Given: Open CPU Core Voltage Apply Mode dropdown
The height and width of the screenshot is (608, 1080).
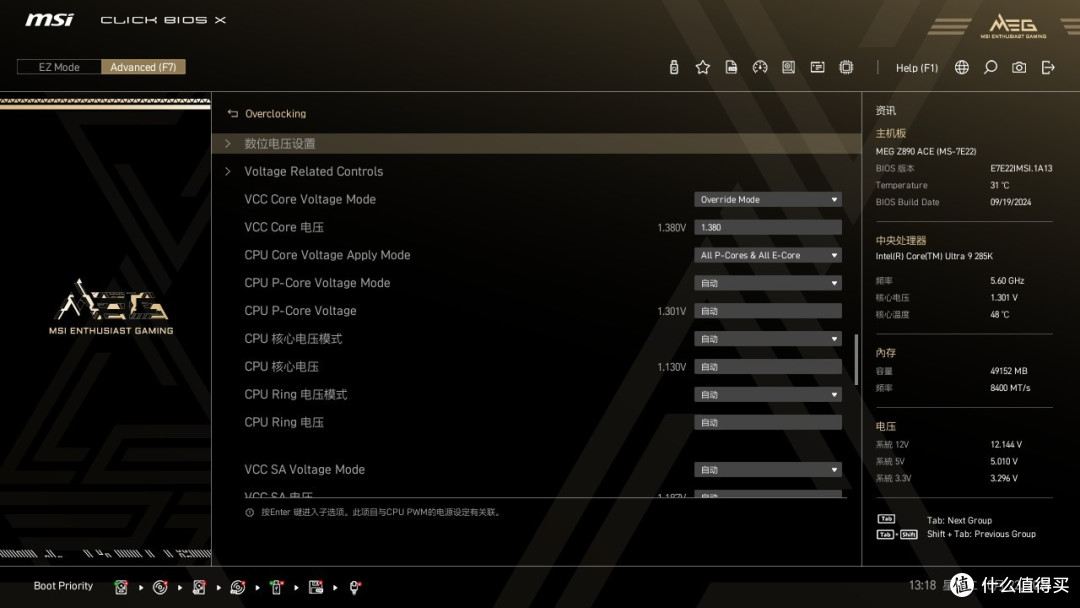Looking at the screenshot, I should pos(768,255).
